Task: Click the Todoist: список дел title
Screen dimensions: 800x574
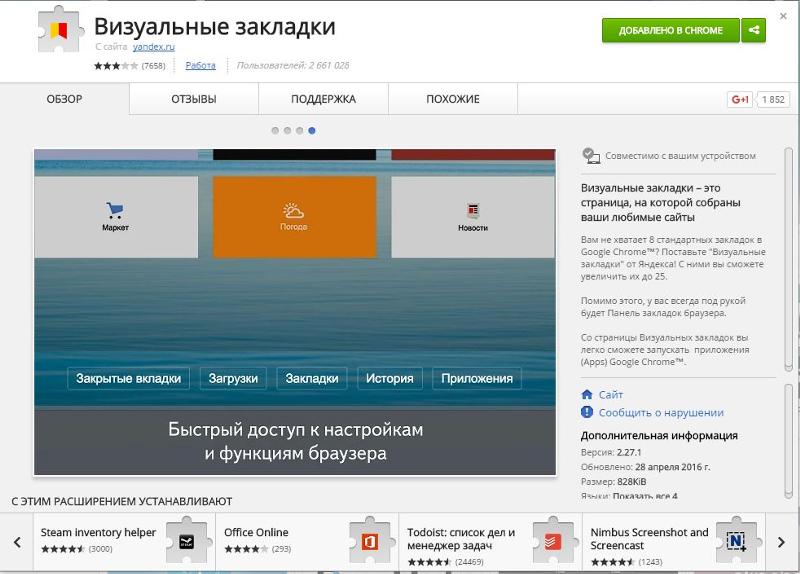Action: click(461, 539)
